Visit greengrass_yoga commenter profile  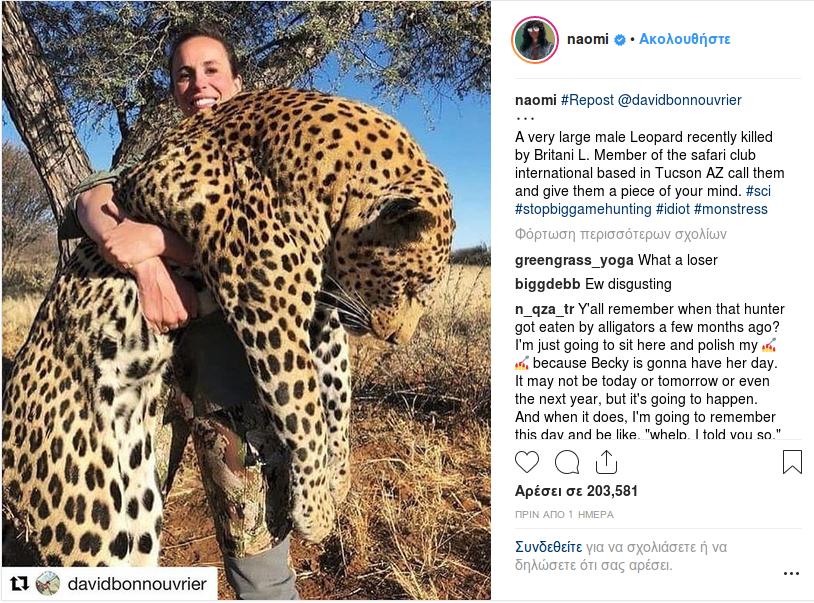tap(560, 259)
